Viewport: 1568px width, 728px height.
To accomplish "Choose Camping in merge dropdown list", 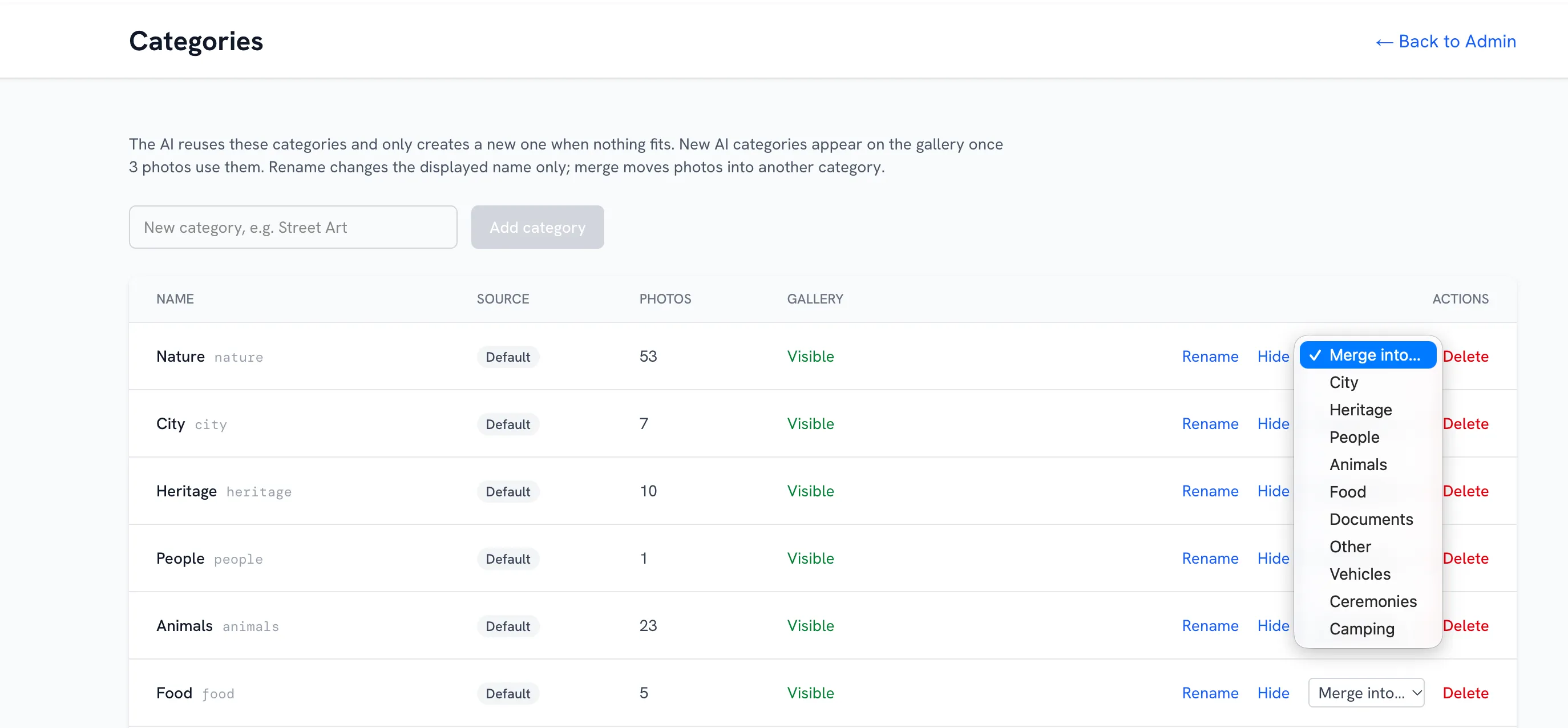I will point(1368,629).
